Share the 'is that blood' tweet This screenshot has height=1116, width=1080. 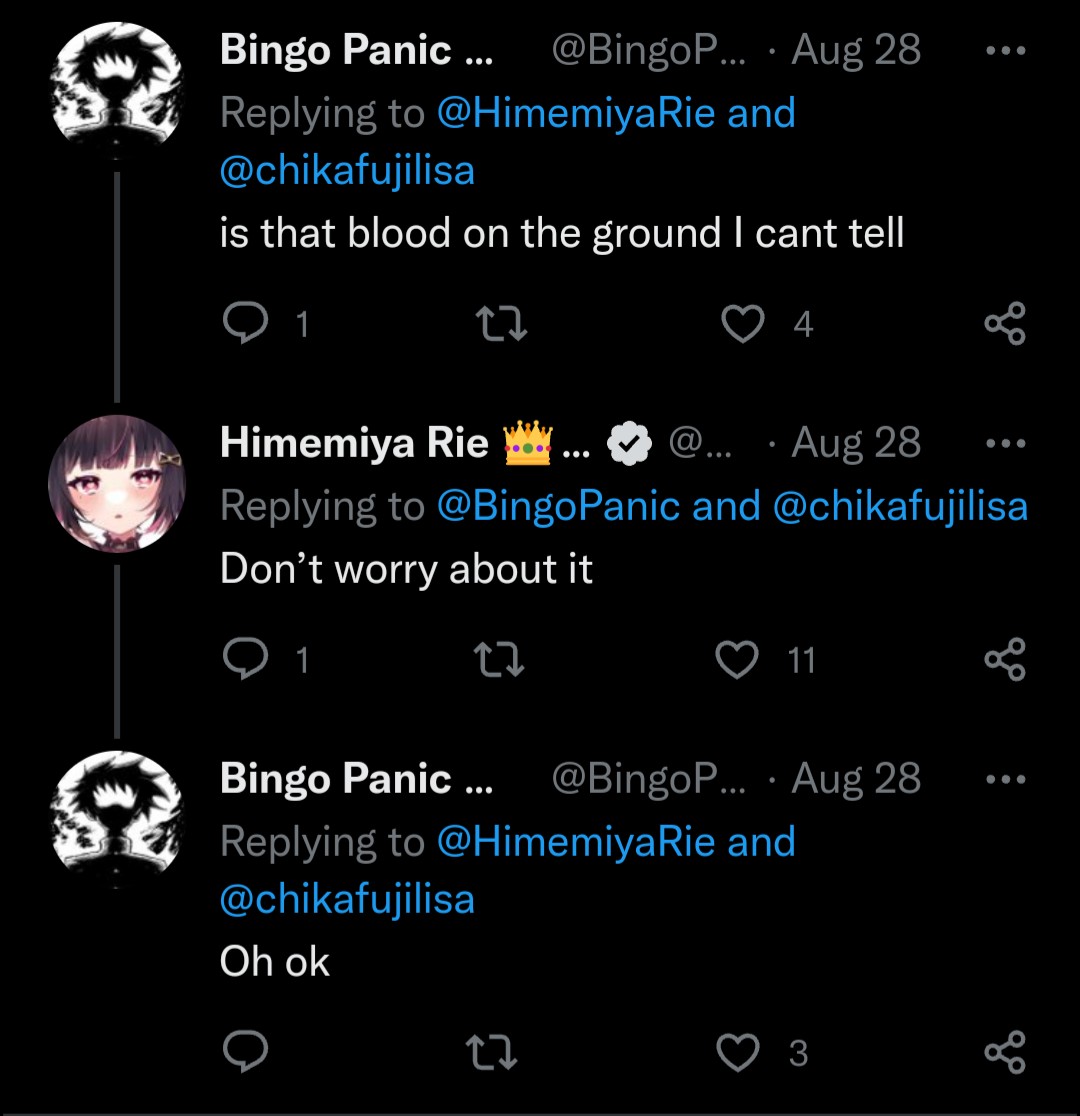pyautogui.click(x=1004, y=324)
